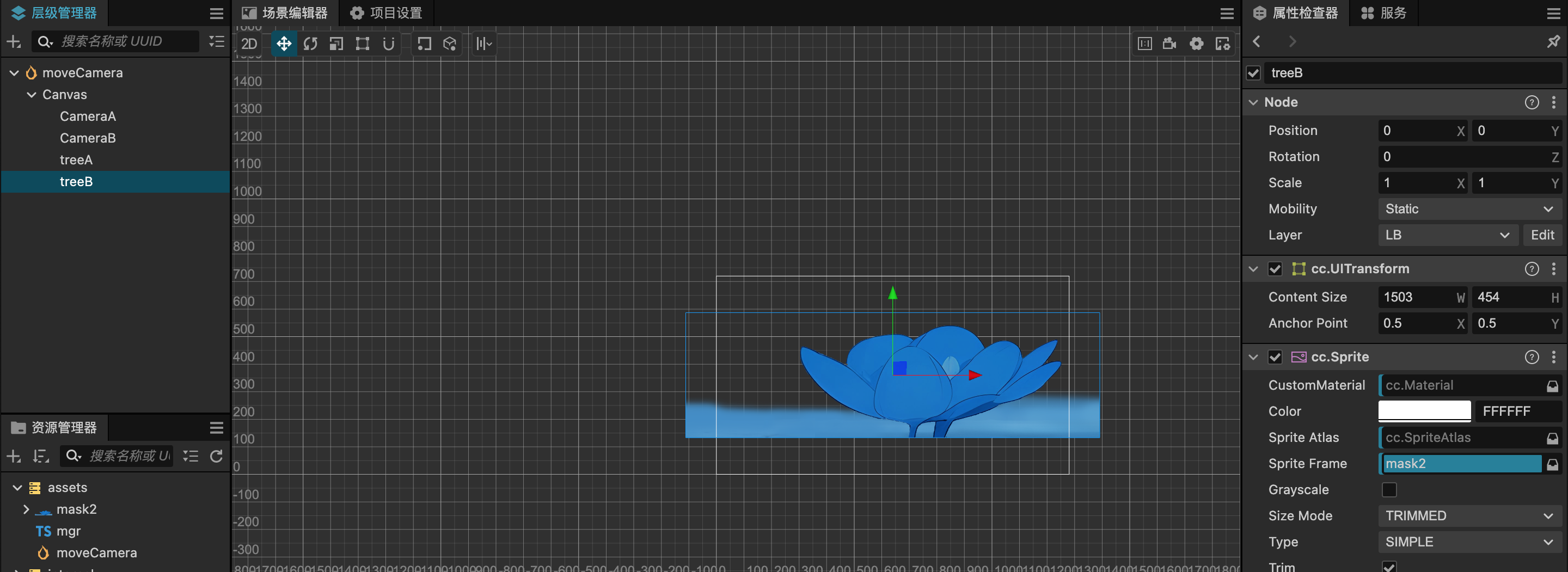Switch to the 项目设置 tab
The width and height of the screenshot is (1568, 572).
pyautogui.click(x=387, y=13)
